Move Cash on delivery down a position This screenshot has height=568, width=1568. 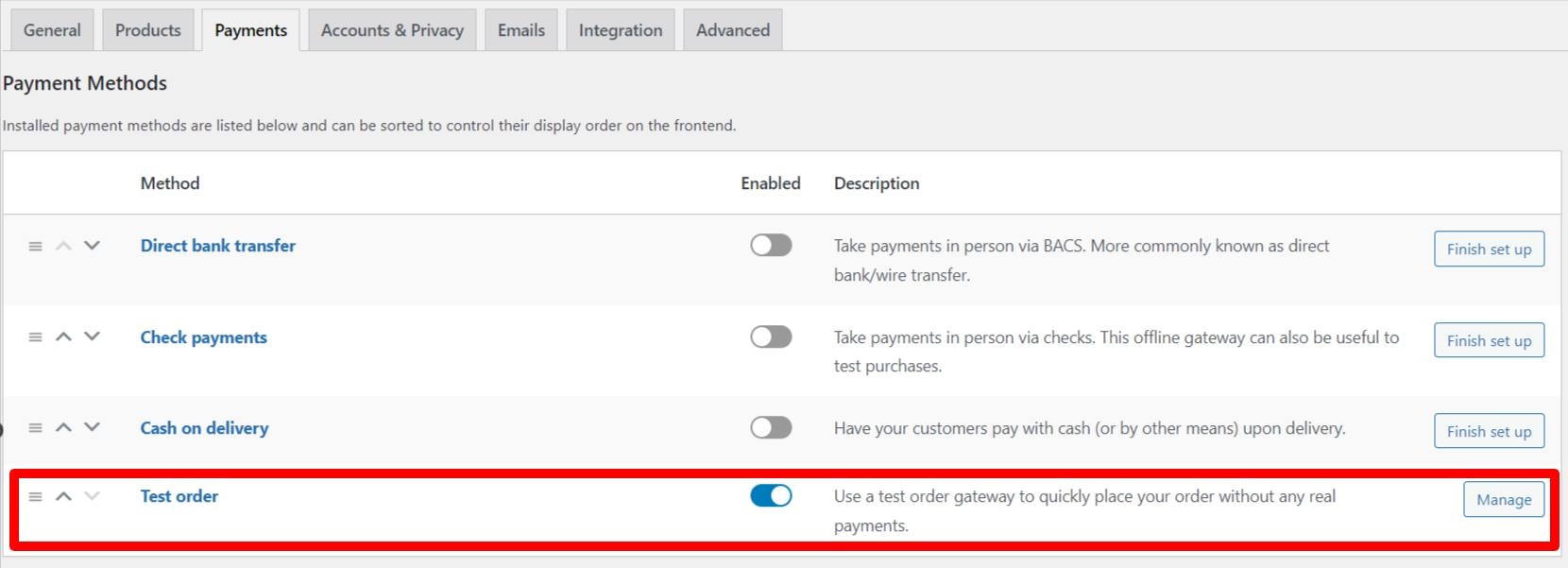(92, 427)
